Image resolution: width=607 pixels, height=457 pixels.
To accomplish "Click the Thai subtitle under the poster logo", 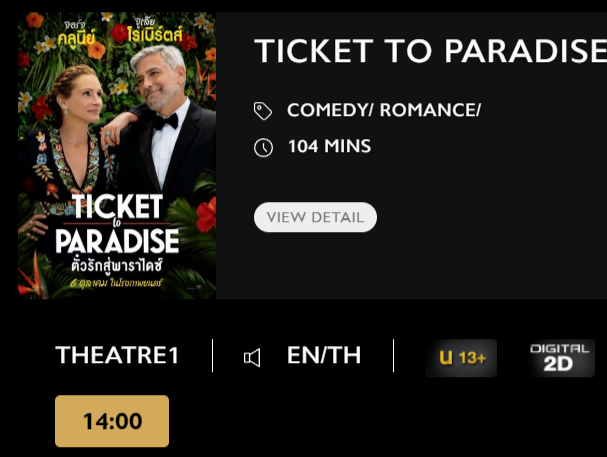I will pos(117,265).
